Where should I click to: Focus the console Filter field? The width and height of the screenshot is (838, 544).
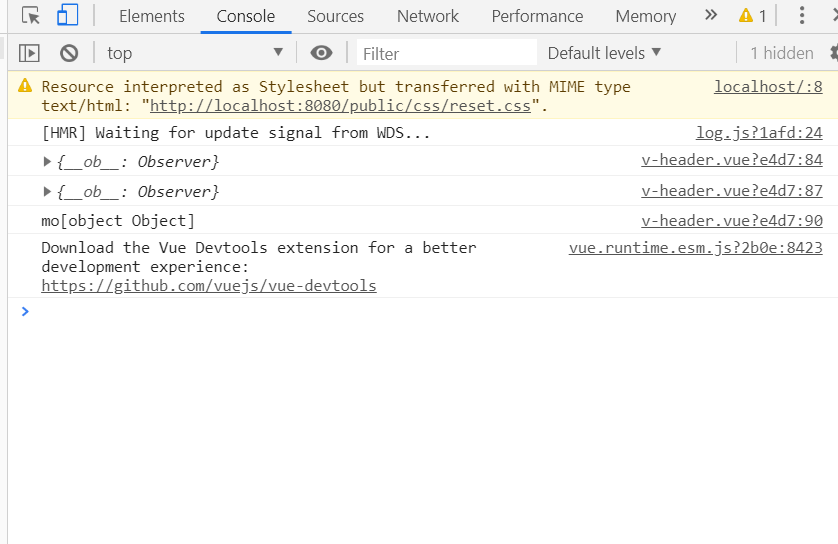[x=447, y=53]
